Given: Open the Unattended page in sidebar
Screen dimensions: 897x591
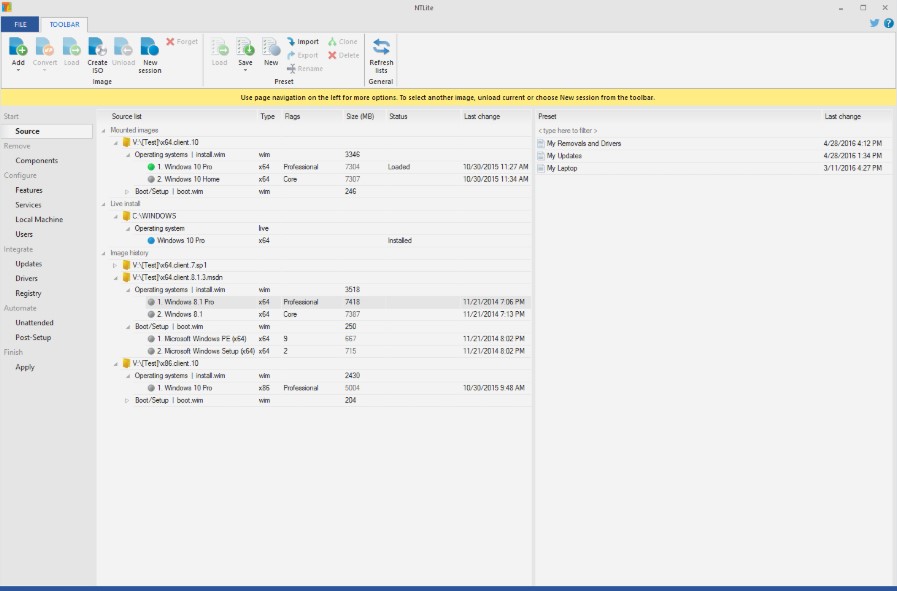Looking at the screenshot, I should coord(35,323).
